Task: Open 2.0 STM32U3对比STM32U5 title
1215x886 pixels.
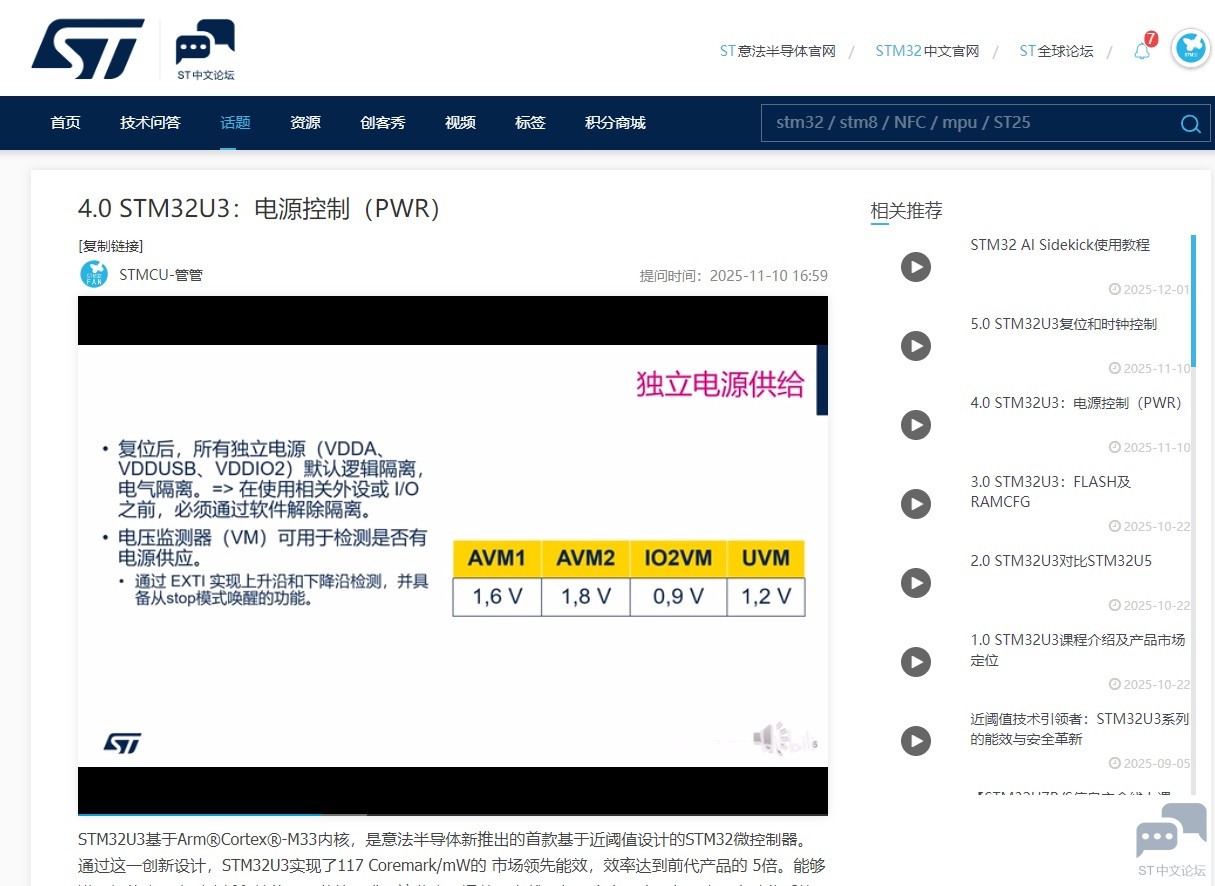Action: pyautogui.click(x=1061, y=561)
